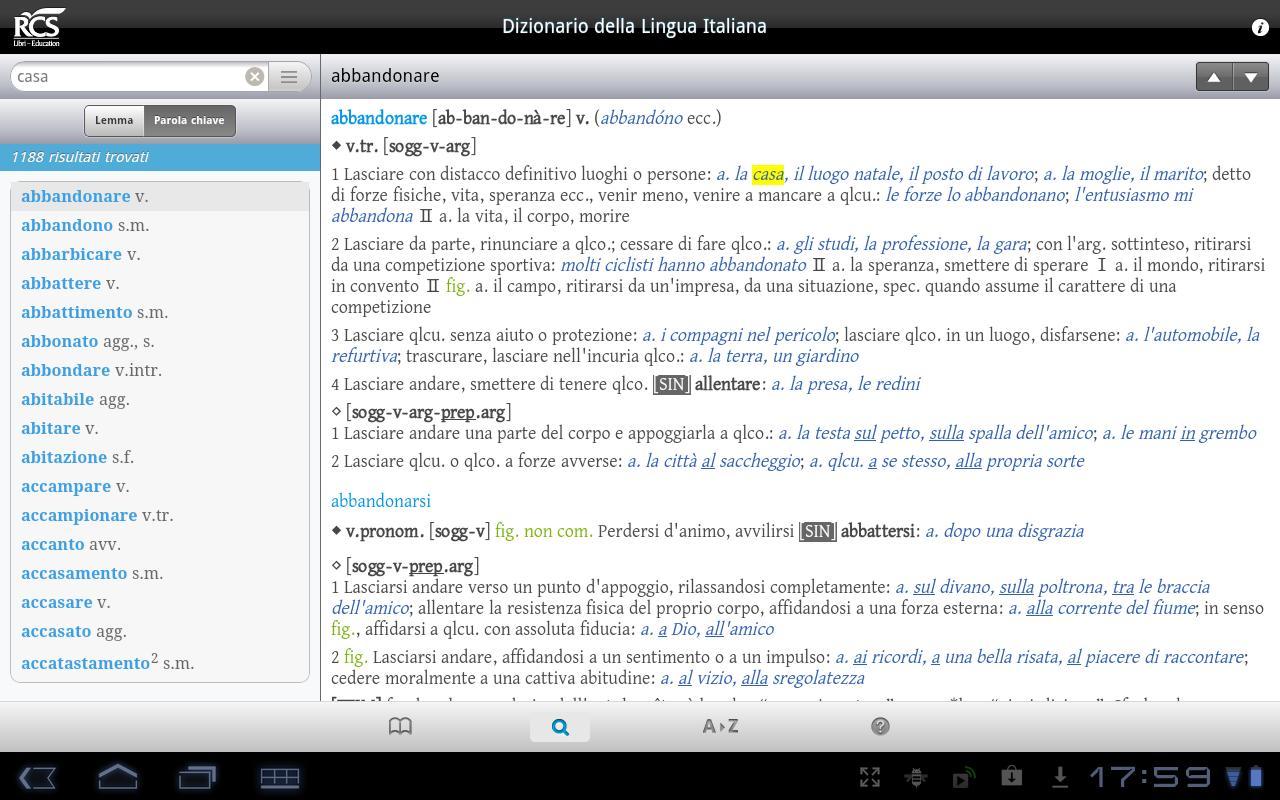Select the magnifier search tab
The height and width of the screenshot is (800, 1280).
(560, 726)
